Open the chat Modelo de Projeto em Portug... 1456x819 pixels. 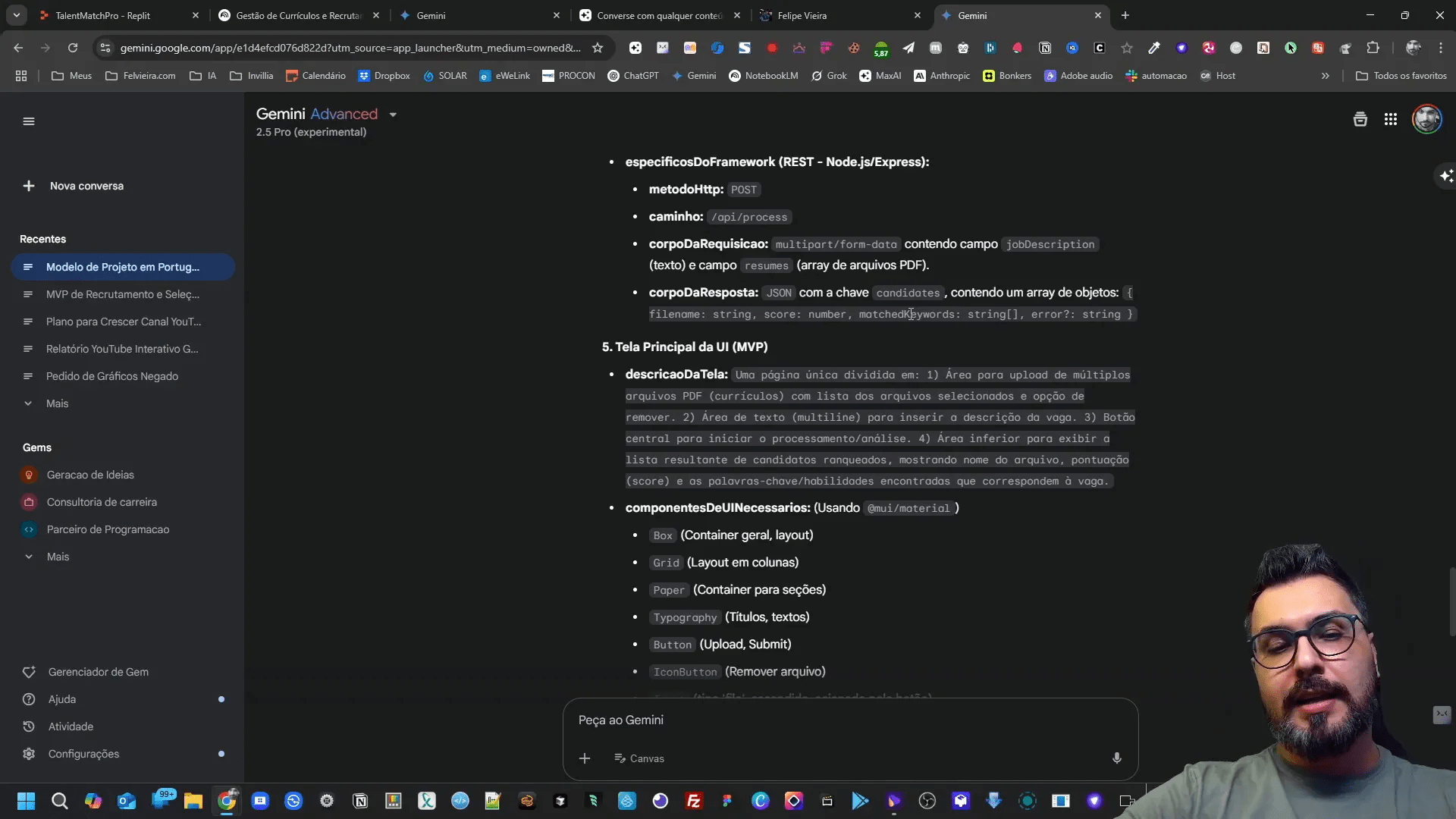(123, 267)
